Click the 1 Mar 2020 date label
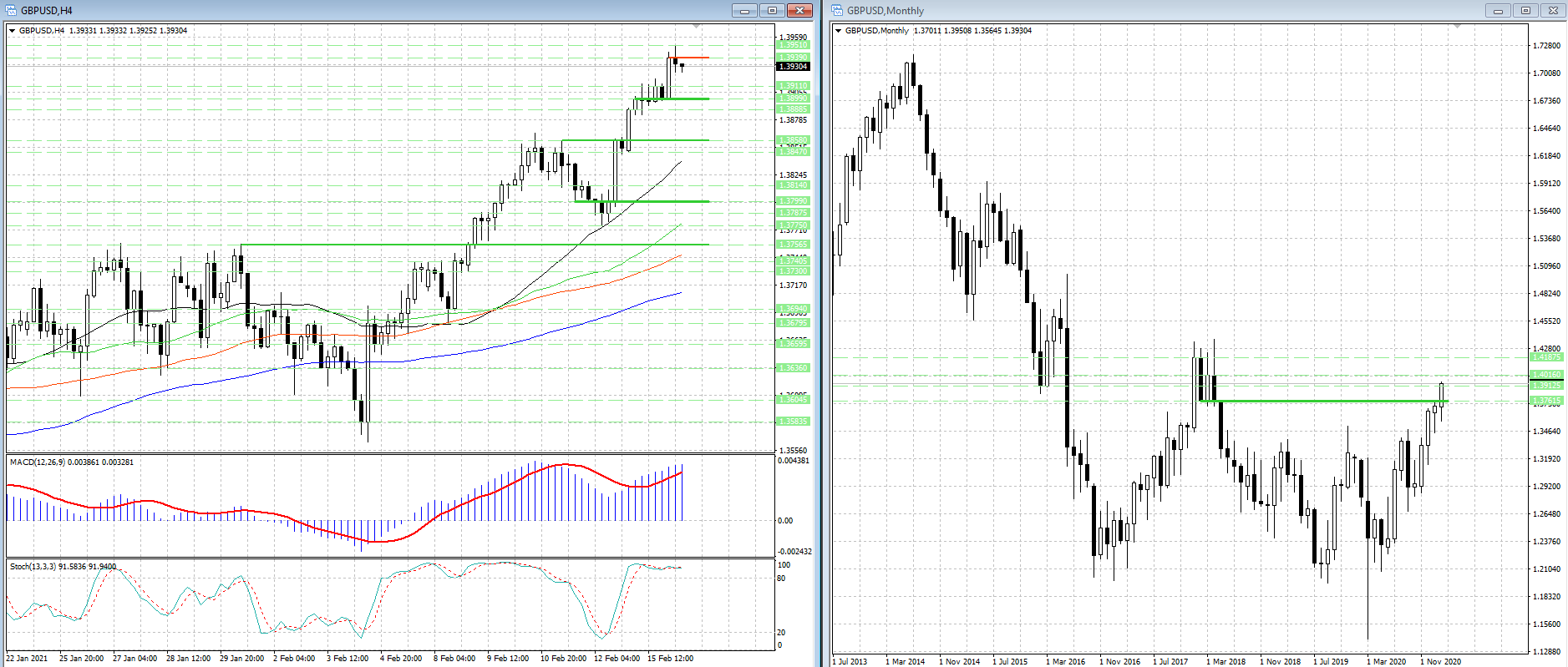 point(1386,662)
